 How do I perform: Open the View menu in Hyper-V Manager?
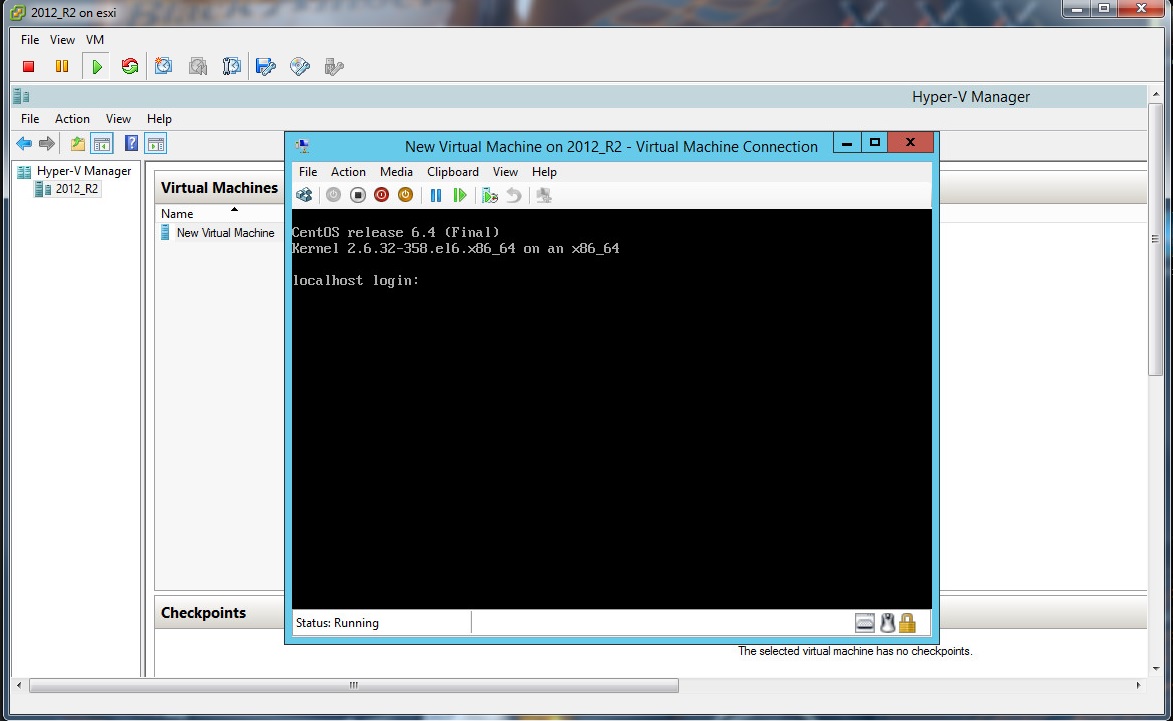click(x=118, y=119)
